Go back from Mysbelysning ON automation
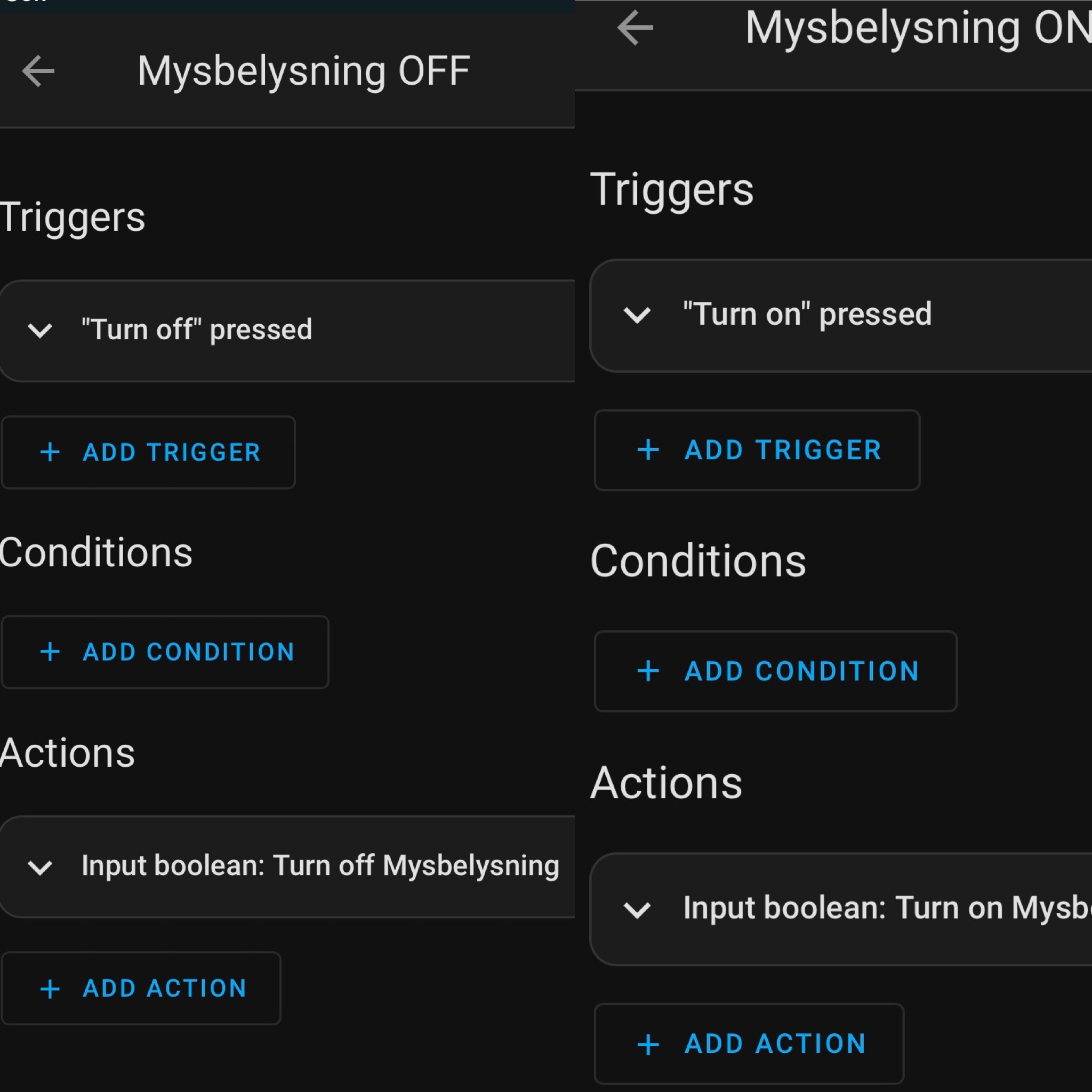The image size is (1092, 1092). point(635,27)
